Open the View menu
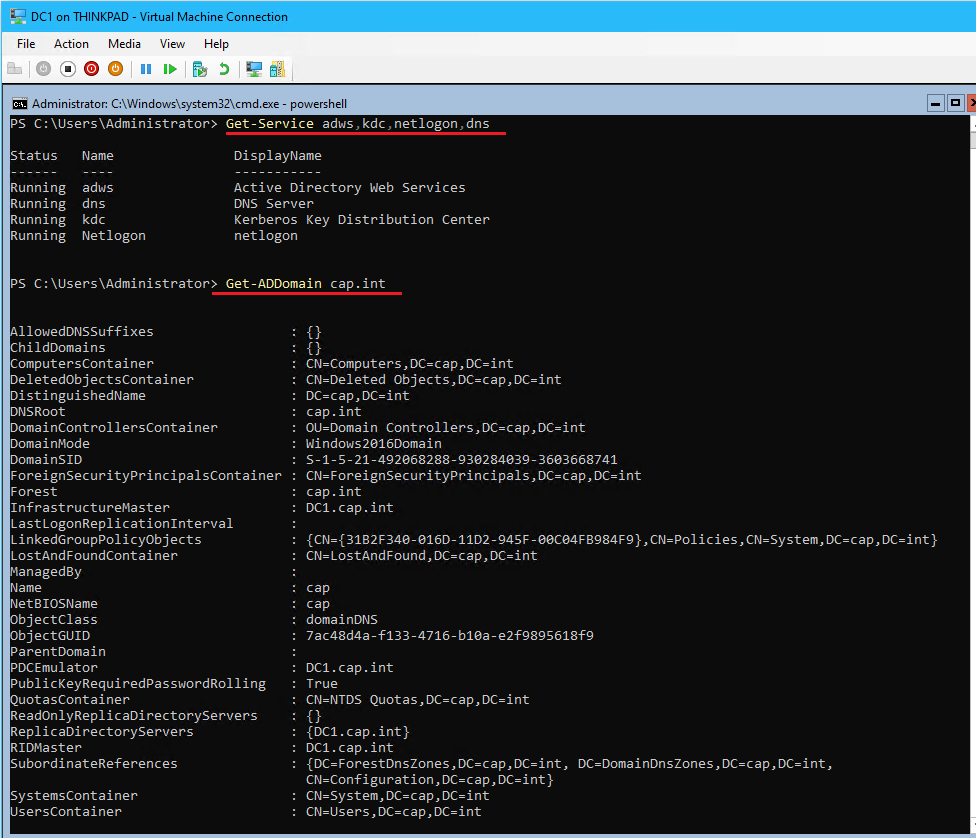The height and width of the screenshot is (838, 976). [172, 44]
